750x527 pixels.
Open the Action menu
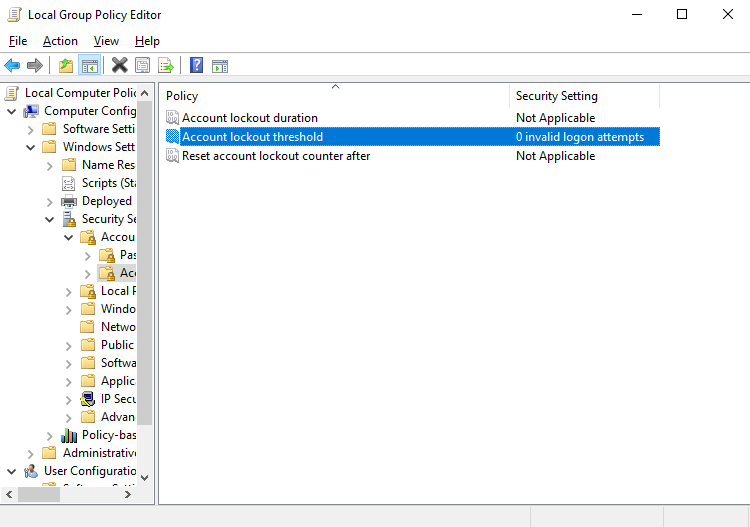pos(60,41)
